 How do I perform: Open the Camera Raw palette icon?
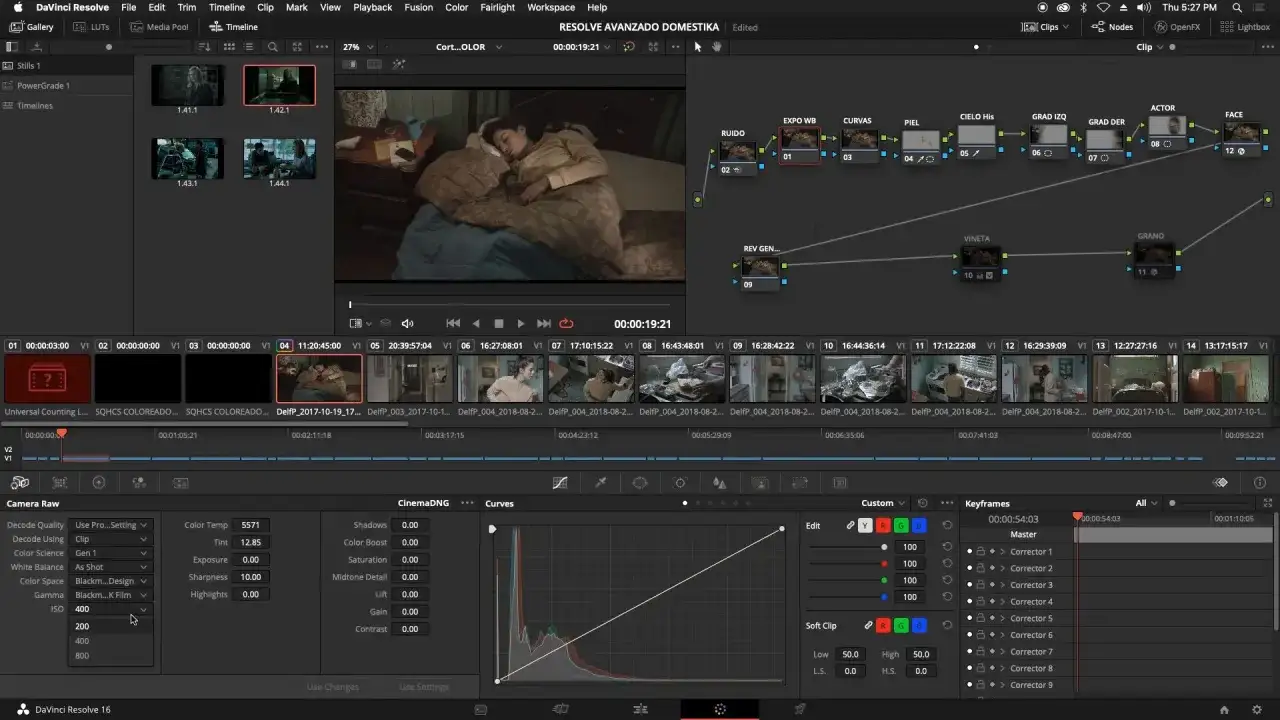(x=19, y=482)
